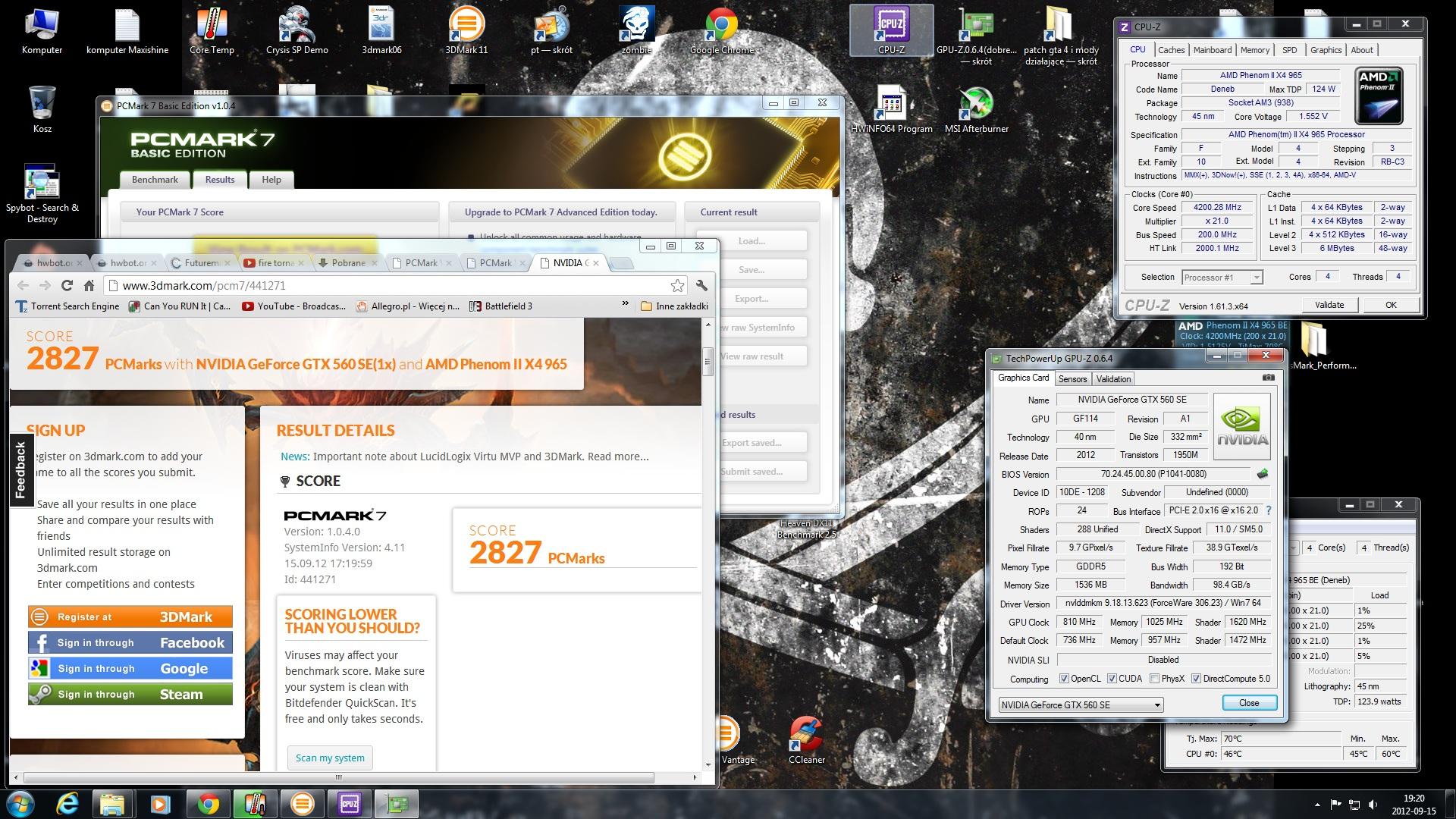Sign in through Steam button
The width and height of the screenshot is (1456, 819).
tap(130, 694)
